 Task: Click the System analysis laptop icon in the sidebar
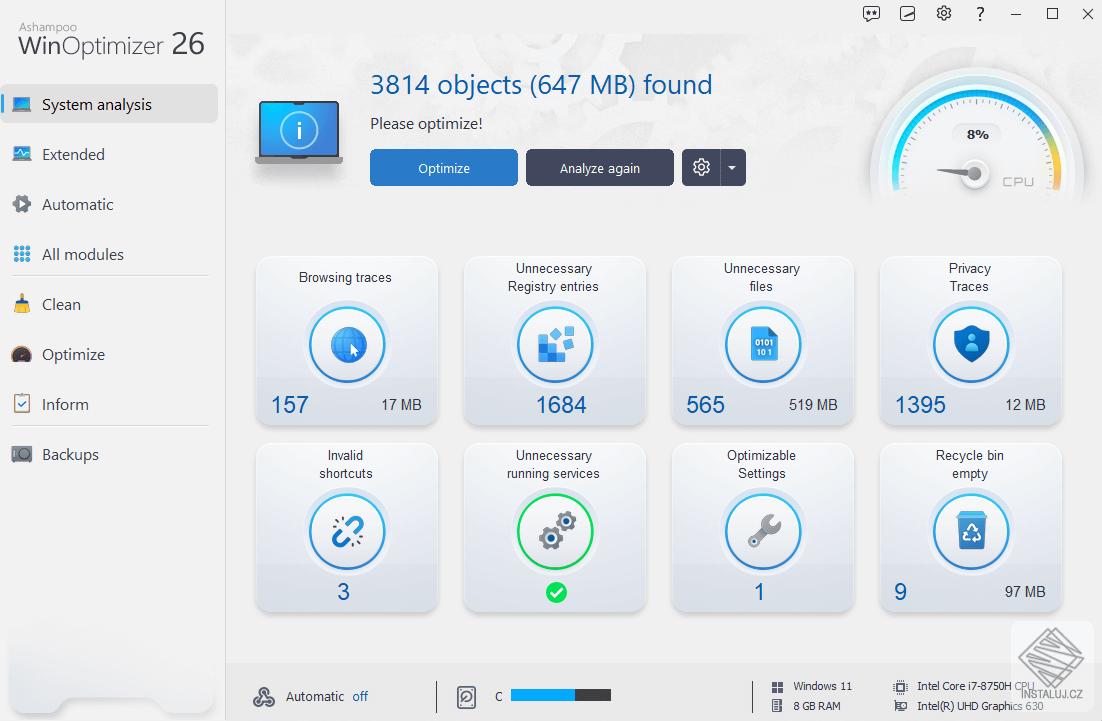pos(22,104)
